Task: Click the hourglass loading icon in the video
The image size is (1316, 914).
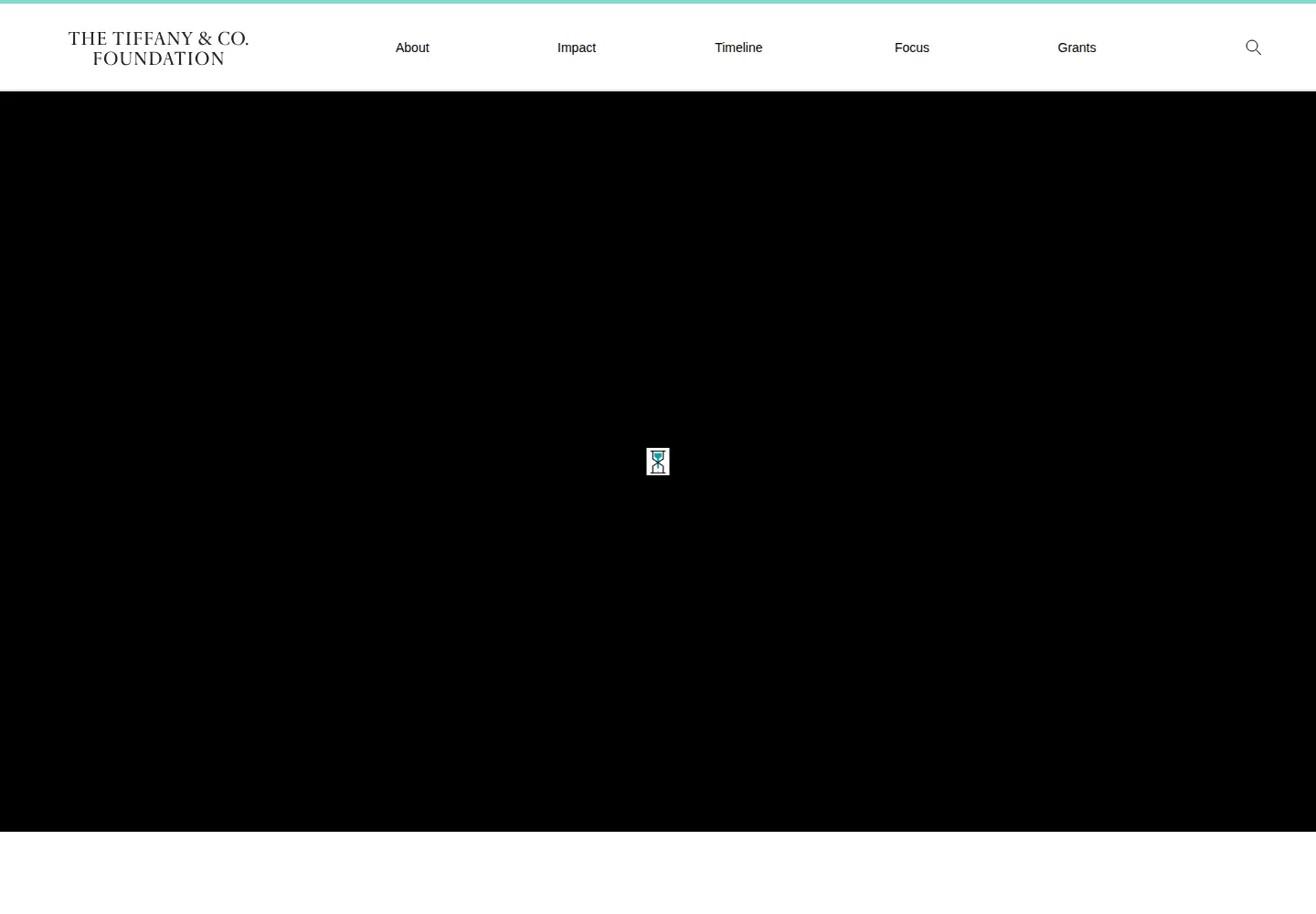Action: click(658, 462)
